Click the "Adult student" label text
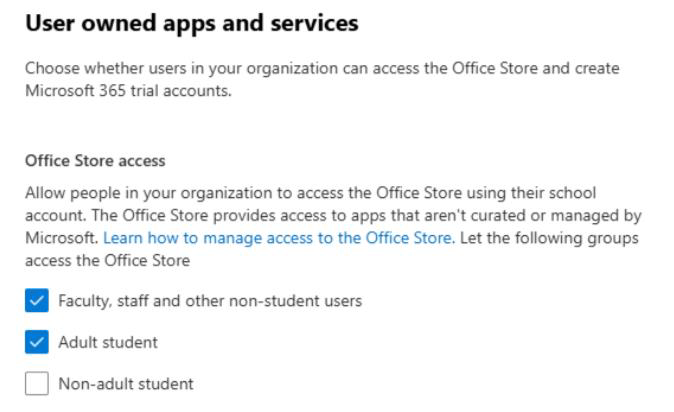The image size is (674, 412). (108, 343)
